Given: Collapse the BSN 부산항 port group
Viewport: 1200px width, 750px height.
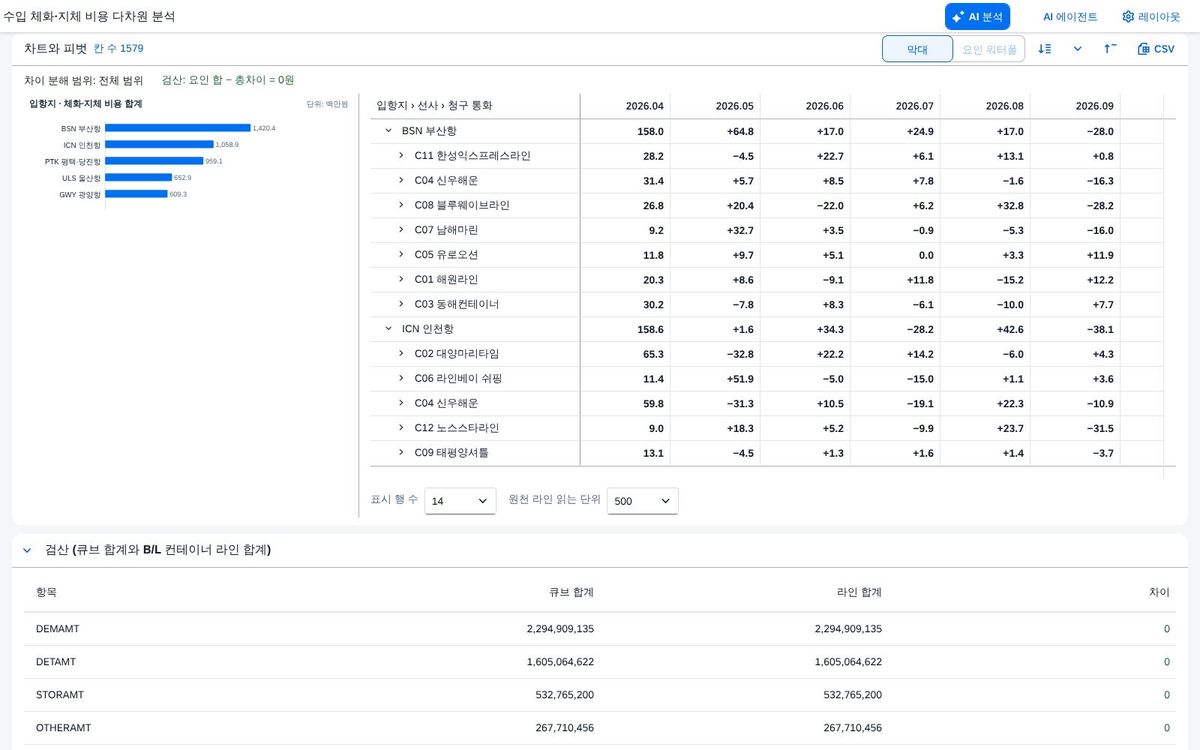Looking at the screenshot, I should (389, 131).
